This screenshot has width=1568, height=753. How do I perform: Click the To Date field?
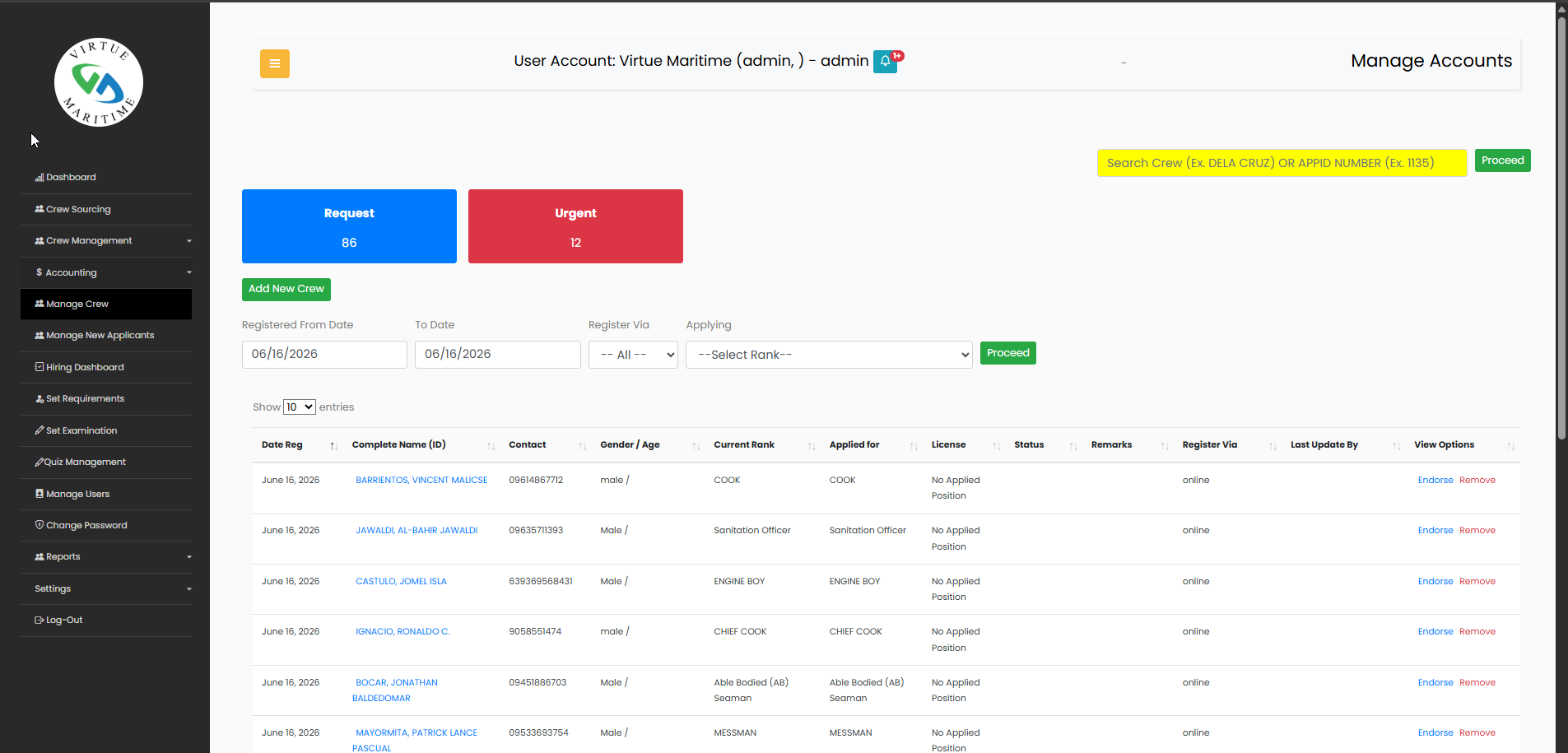[x=498, y=355]
